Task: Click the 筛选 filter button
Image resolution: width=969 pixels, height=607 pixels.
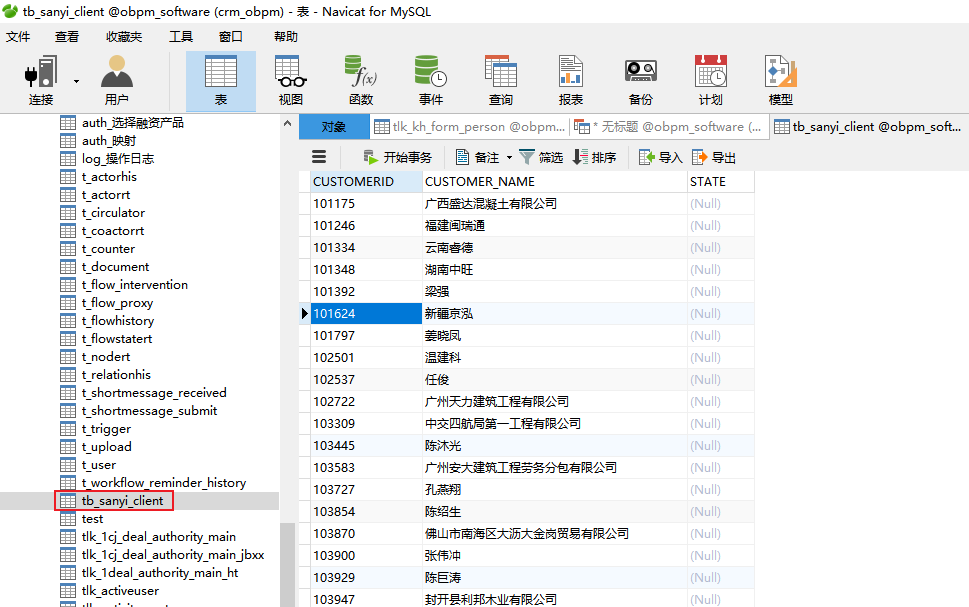Action: coord(541,157)
